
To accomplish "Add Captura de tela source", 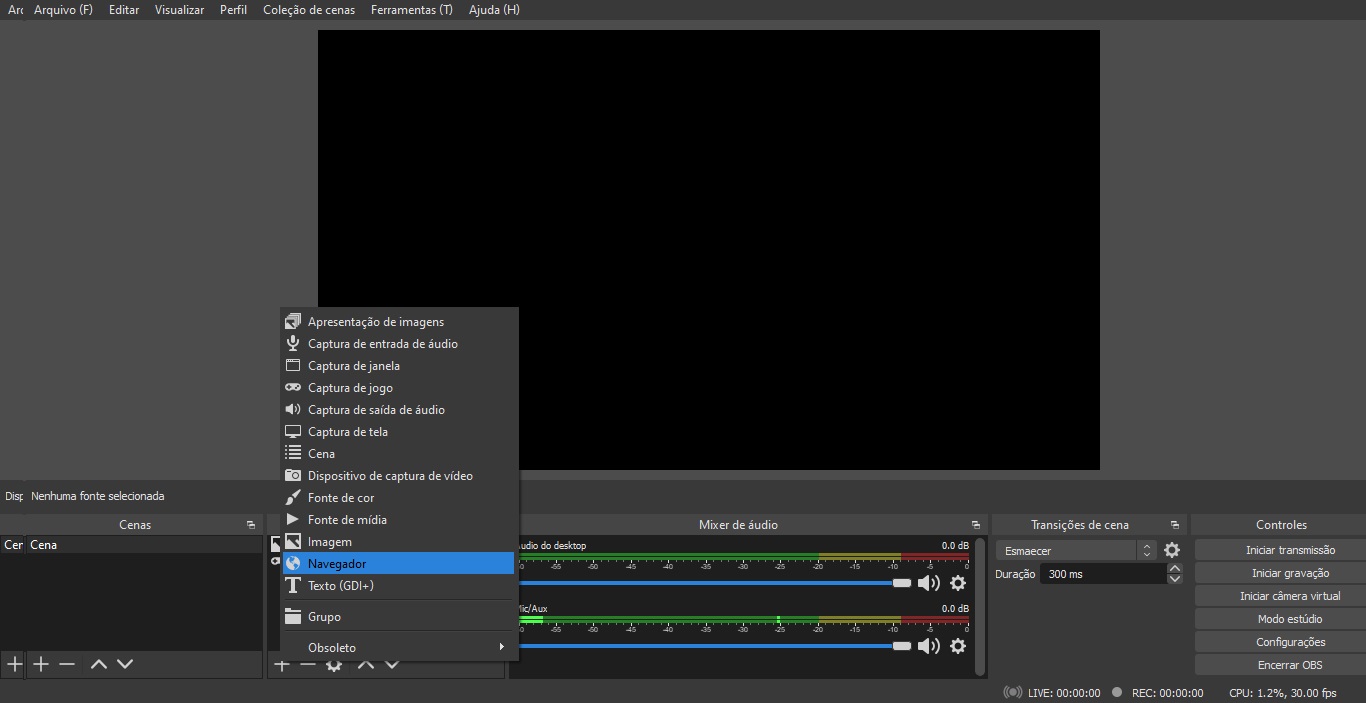I will [x=347, y=432].
